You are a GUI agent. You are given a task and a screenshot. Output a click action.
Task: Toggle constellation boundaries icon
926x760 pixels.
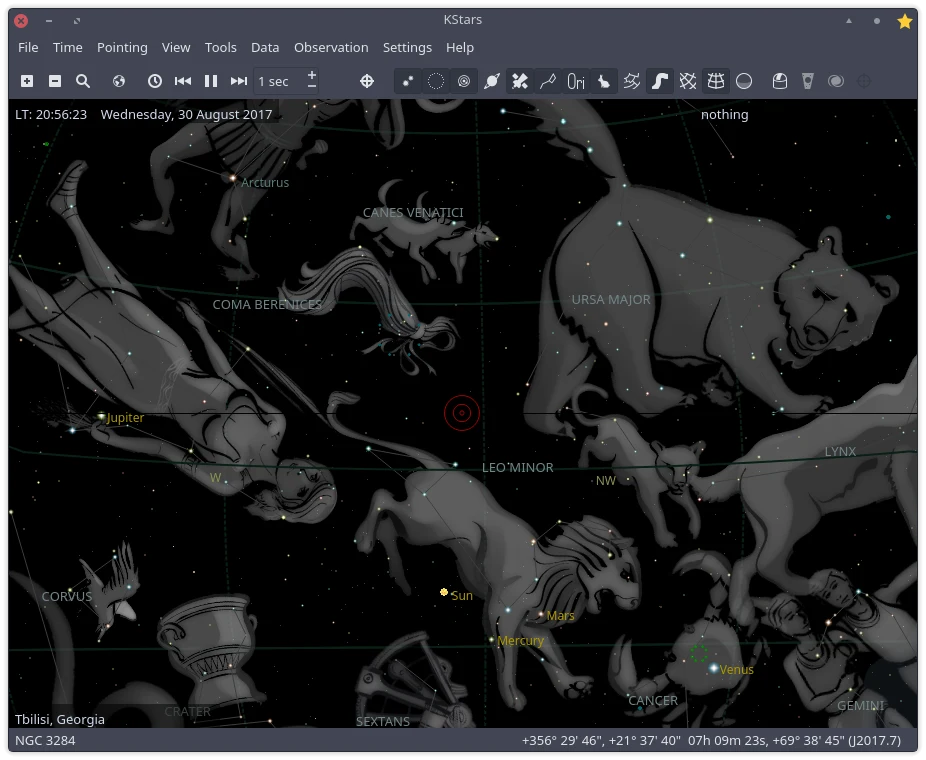pos(632,81)
